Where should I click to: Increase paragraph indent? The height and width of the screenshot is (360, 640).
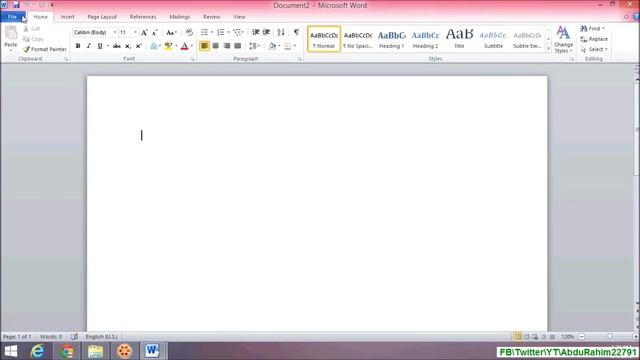point(266,32)
